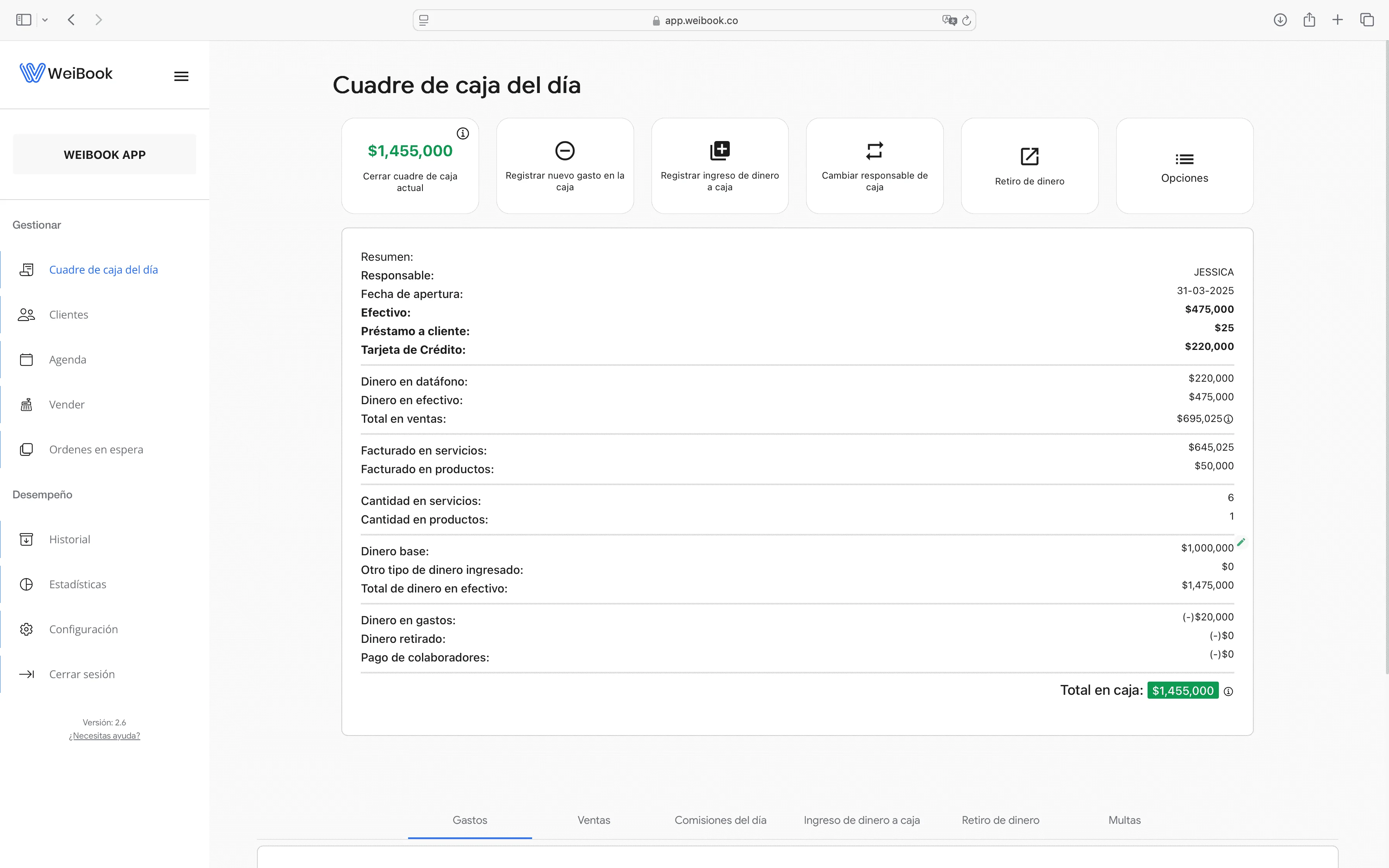Switch to the Ventas tab

(x=593, y=820)
